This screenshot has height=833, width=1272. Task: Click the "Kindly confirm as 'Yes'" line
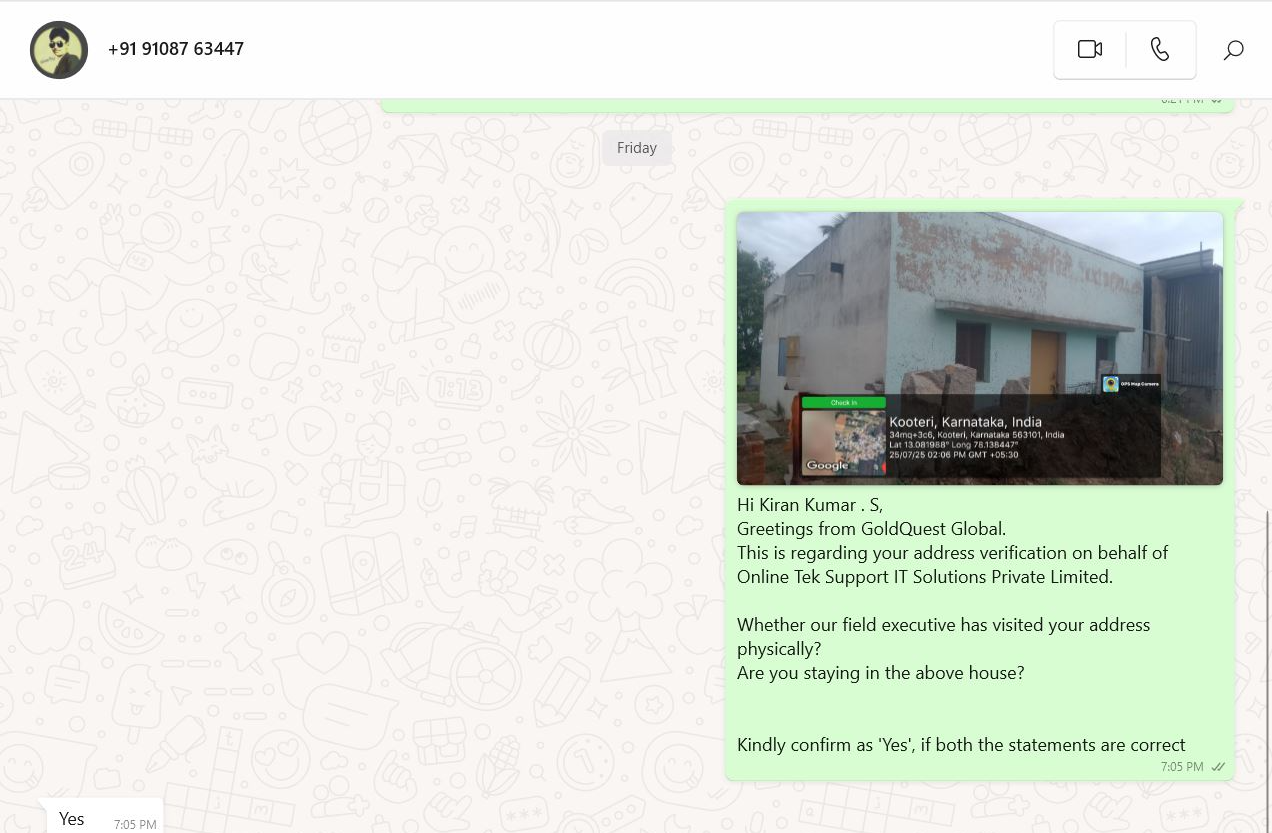tap(961, 745)
